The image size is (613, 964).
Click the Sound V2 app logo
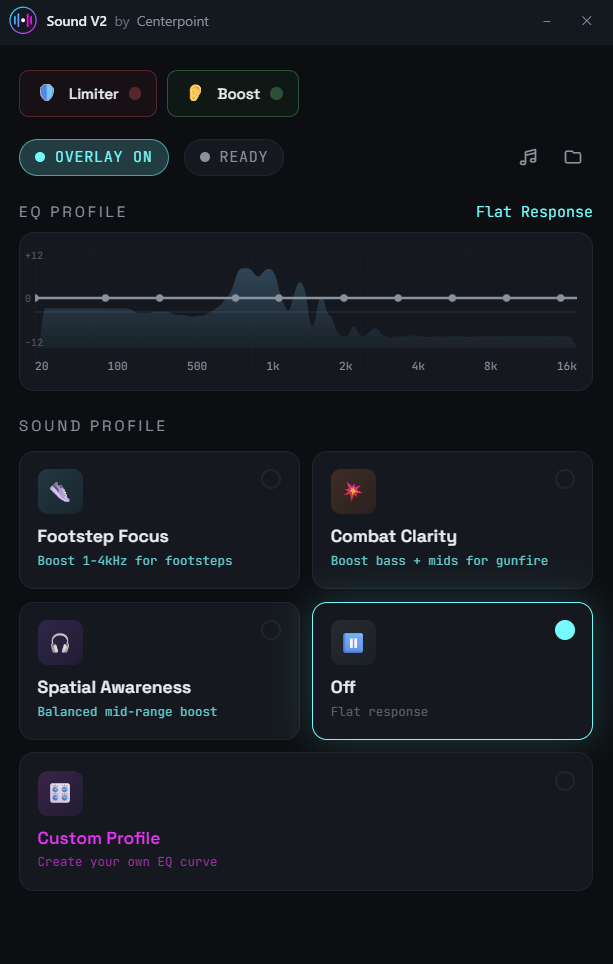[x=23, y=20]
